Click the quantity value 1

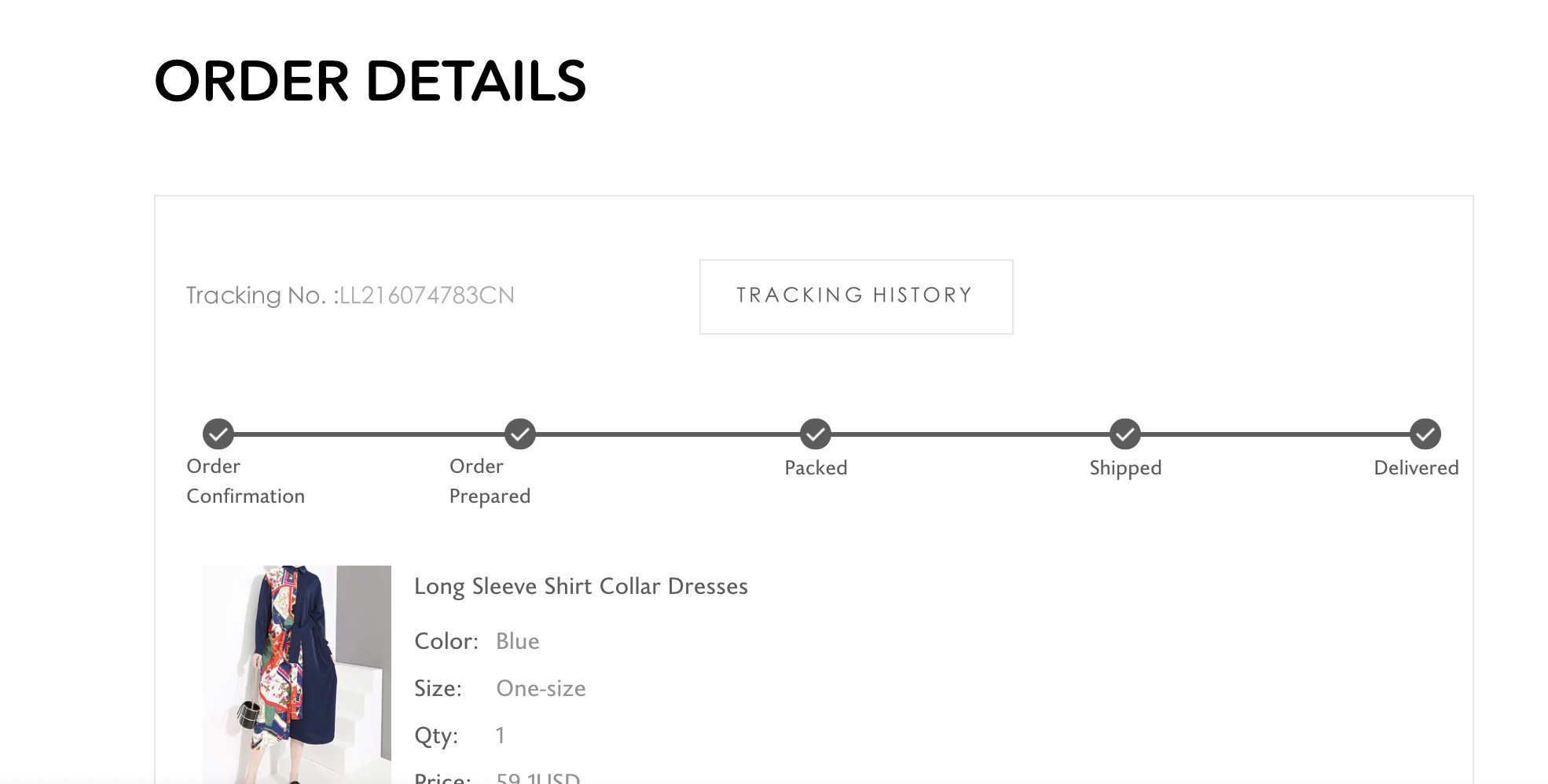click(500, 735)
